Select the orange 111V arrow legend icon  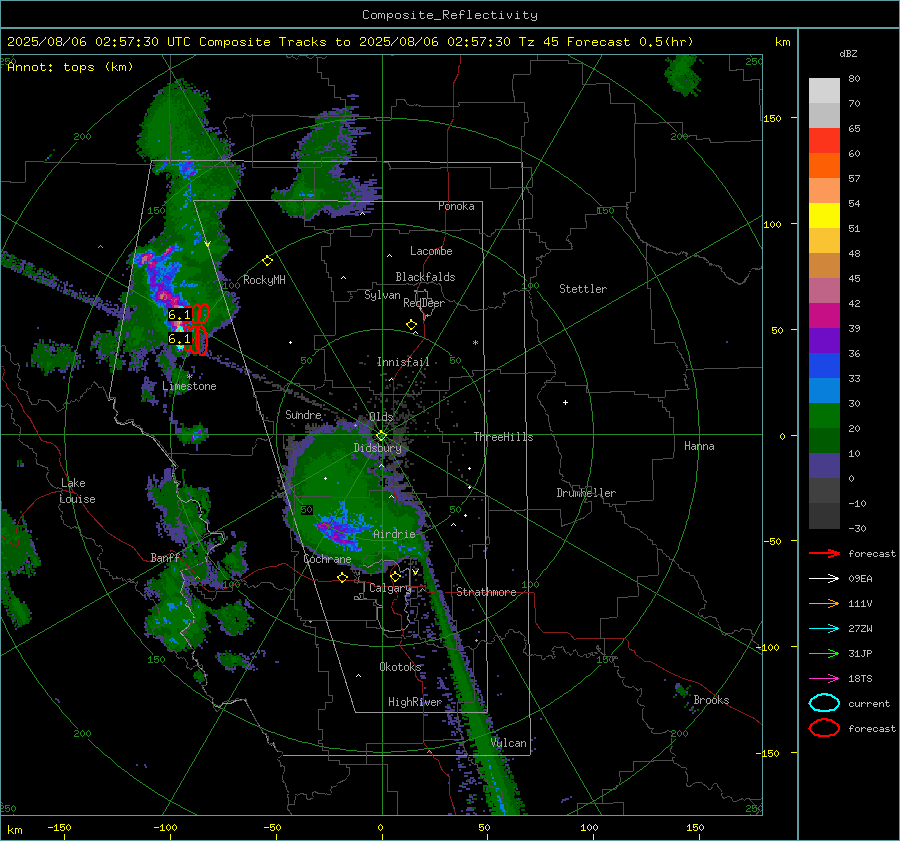coord(824,603)
